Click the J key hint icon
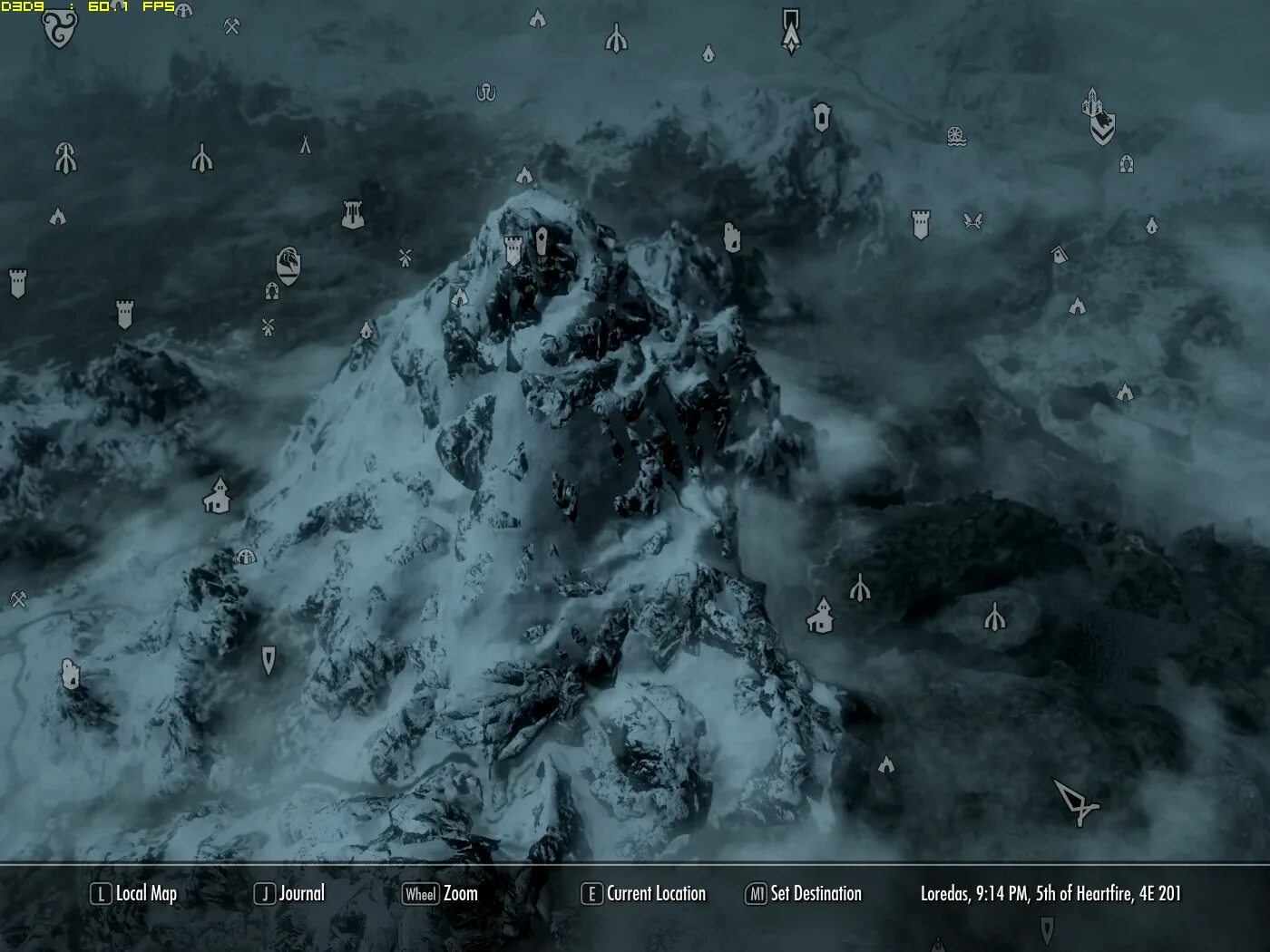 [265, 894]
